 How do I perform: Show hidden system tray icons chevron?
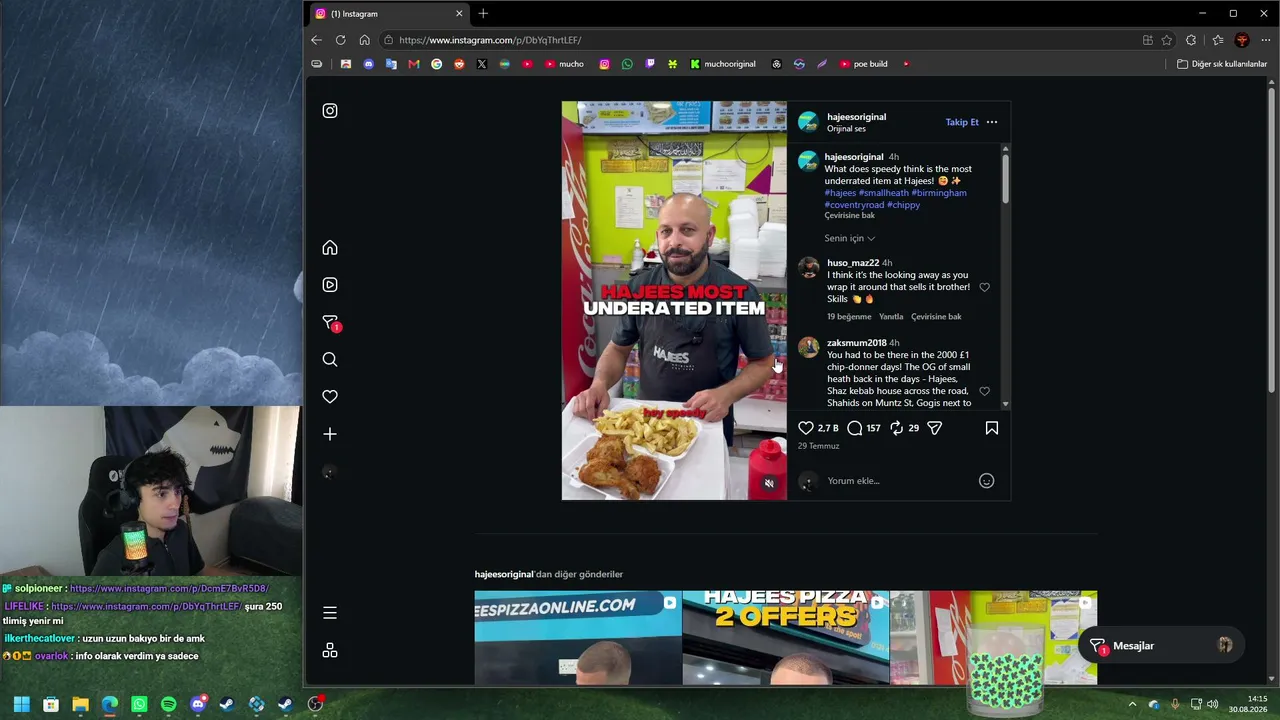(x=1132, y=704)
